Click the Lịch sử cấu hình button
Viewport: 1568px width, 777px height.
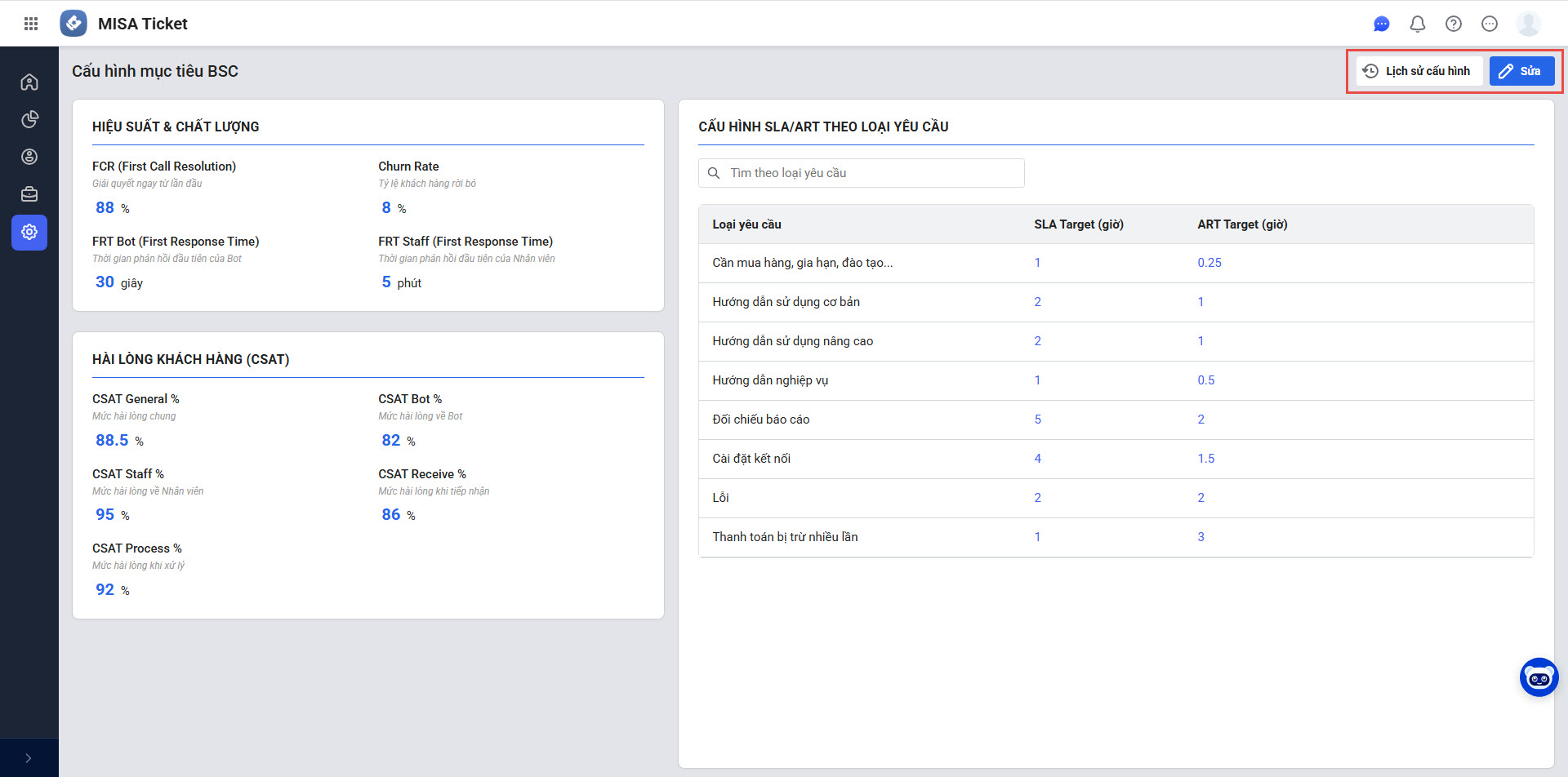click(x=1419, y=71)
